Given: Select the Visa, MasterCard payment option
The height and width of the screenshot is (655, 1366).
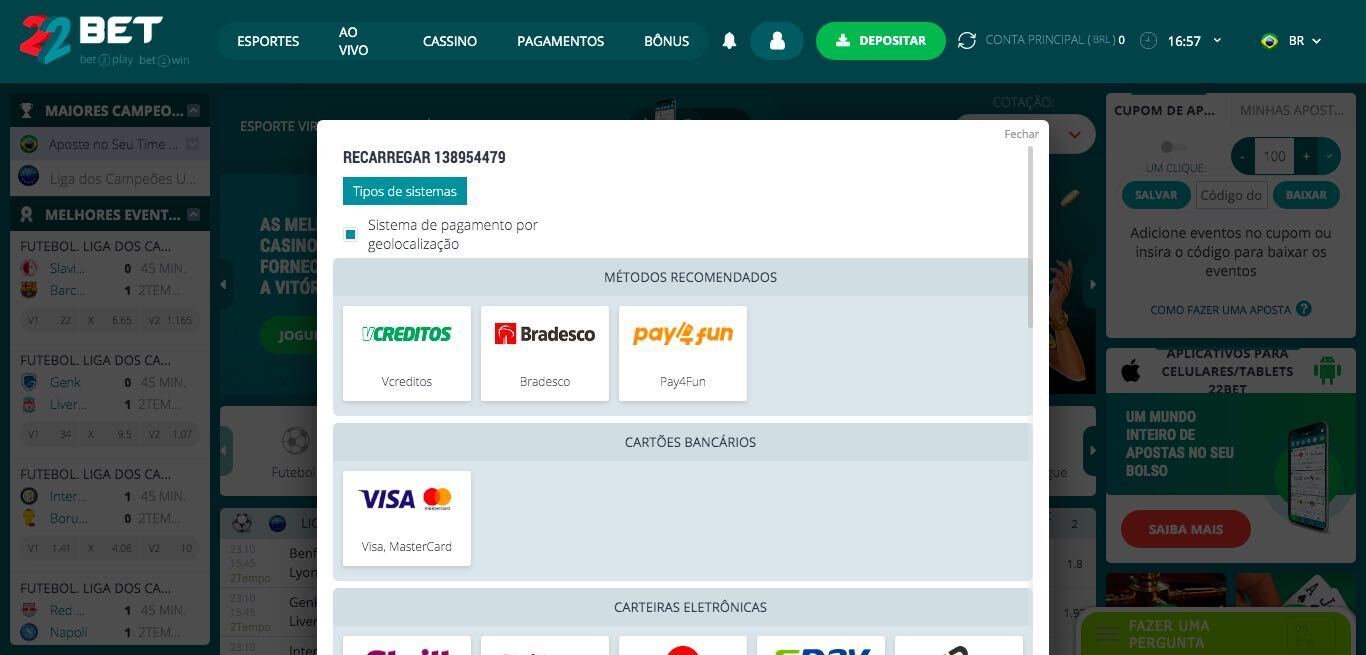Looking at the screenshot, I should [407, 518].
